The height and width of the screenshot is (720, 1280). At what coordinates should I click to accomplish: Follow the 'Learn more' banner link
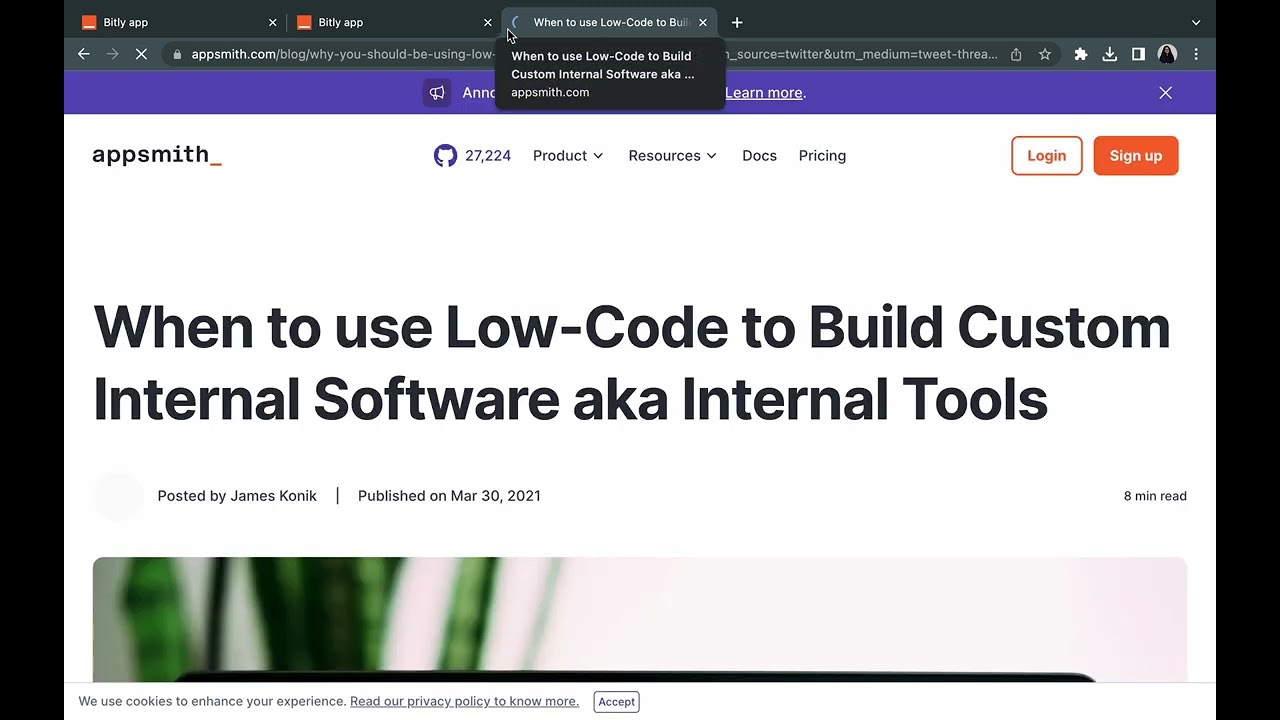(764, 92)
